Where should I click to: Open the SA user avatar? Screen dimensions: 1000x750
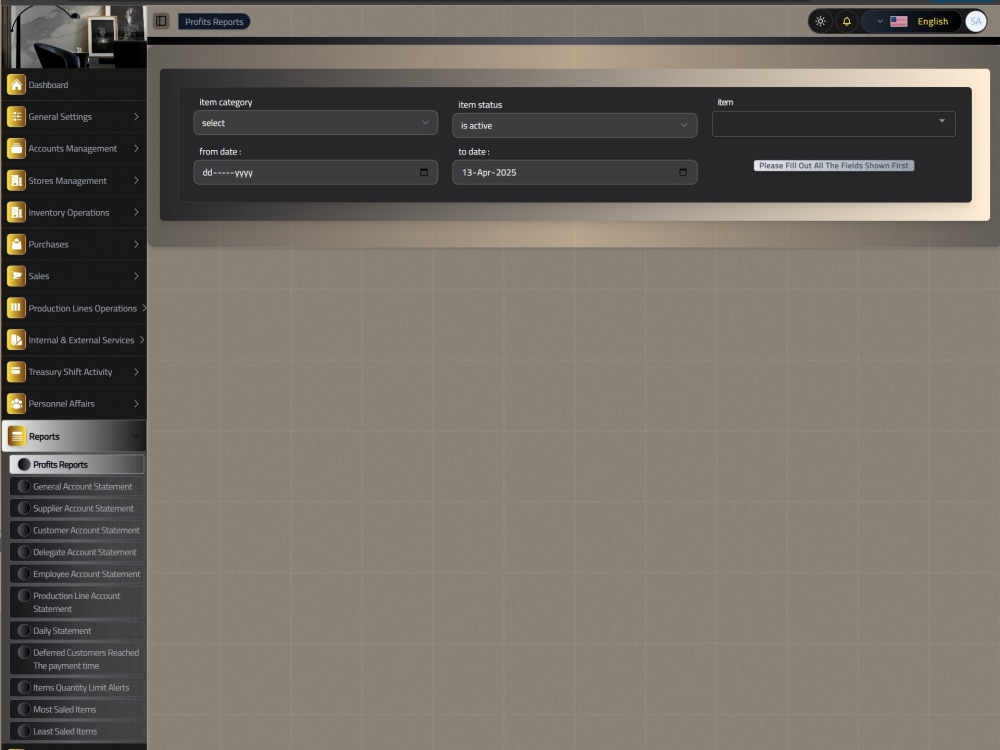pyautogui.click(x=975, y=21)
